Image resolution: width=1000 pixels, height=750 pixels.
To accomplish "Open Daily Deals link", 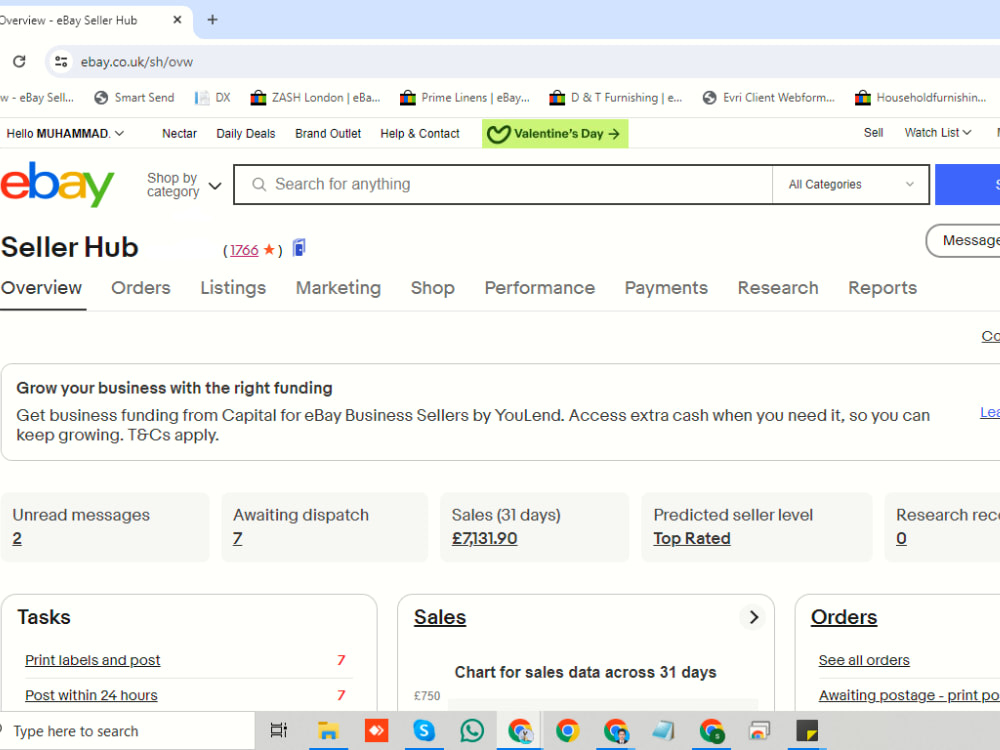I will (246, 133).
